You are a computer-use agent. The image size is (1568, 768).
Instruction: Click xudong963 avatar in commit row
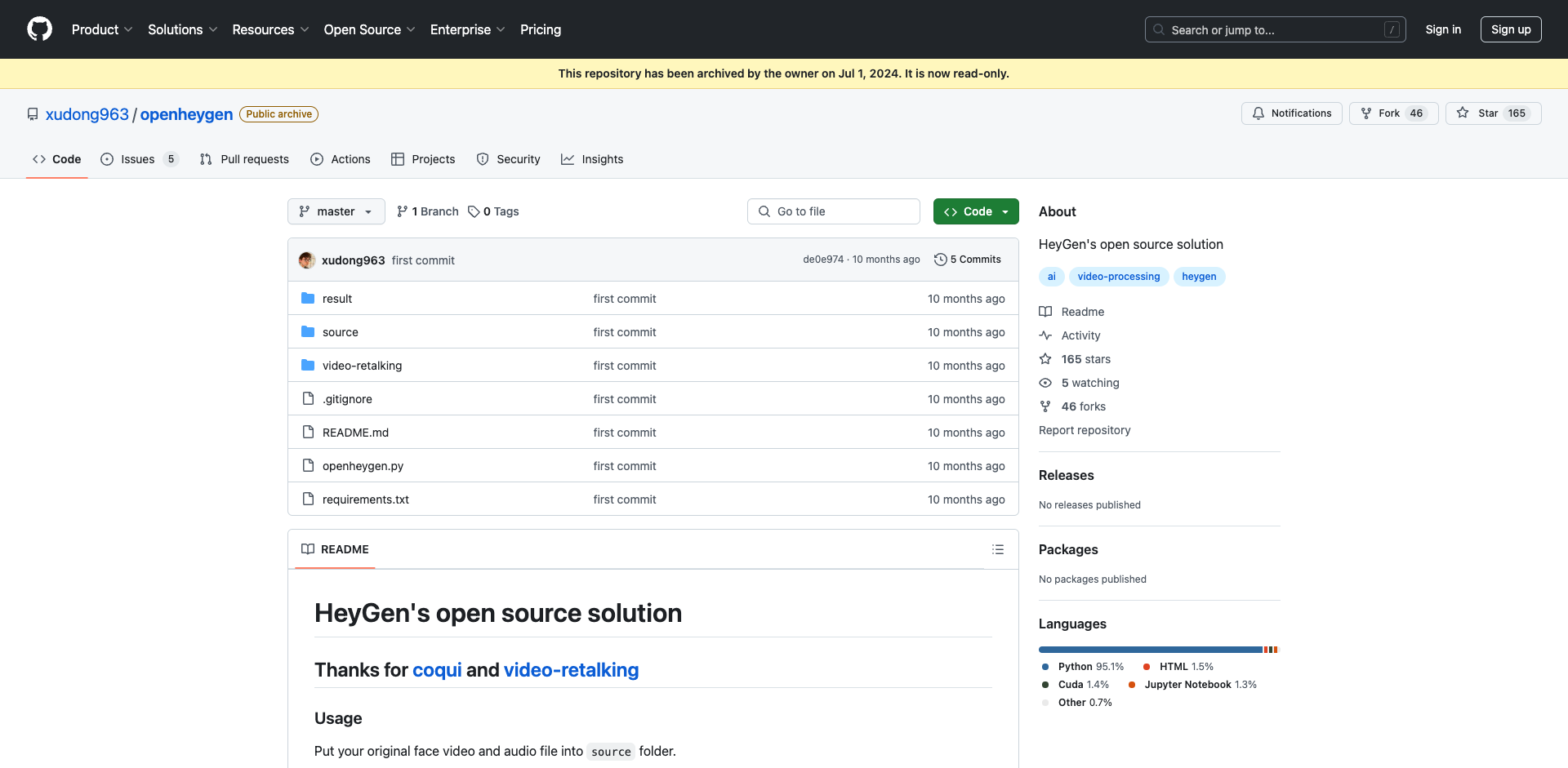(x=307, y=260)
